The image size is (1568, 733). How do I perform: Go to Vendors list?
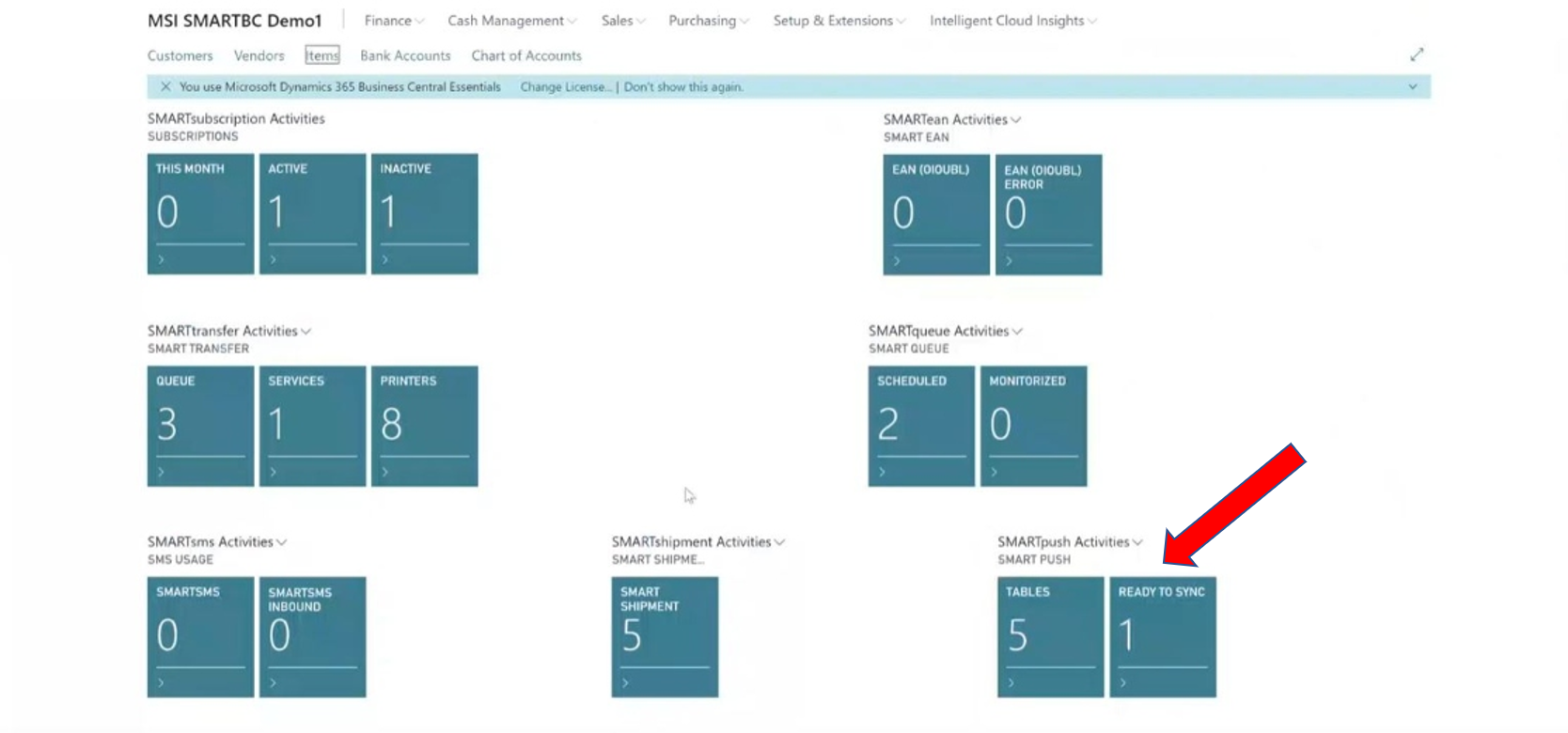(259, 56)
